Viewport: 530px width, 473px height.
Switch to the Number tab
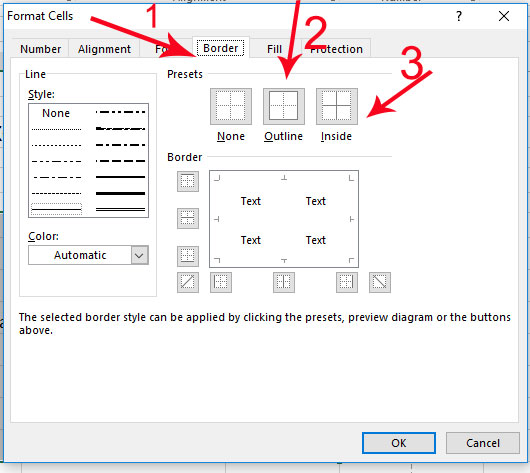point(40,49)
